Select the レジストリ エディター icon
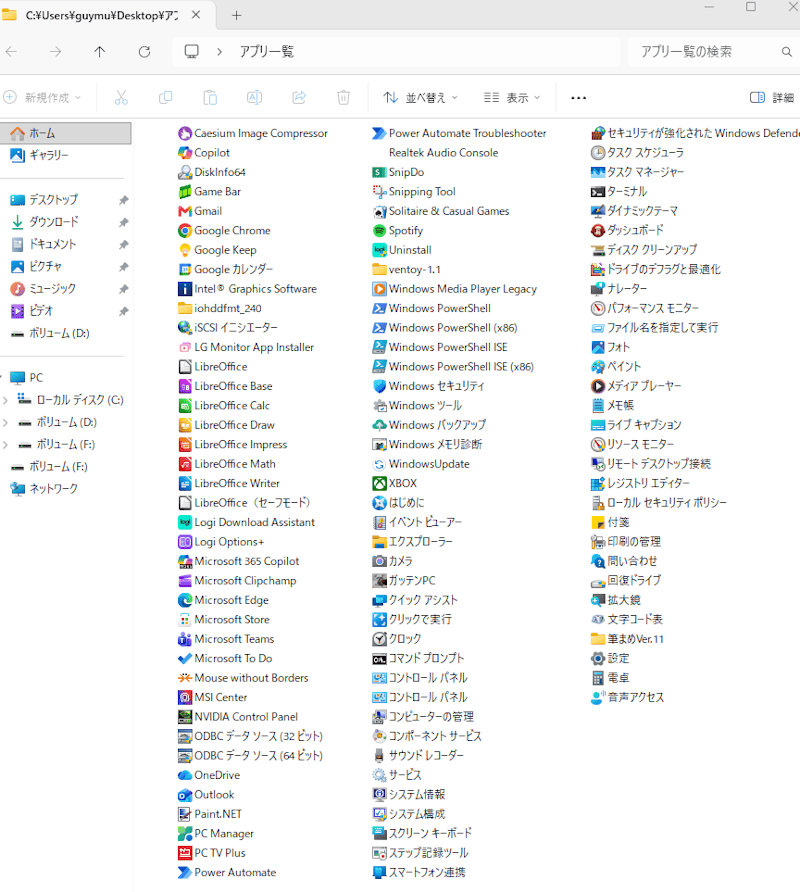The width and height of the screenshot is (800, 892). pyautogui.click(x=597, y=484)
